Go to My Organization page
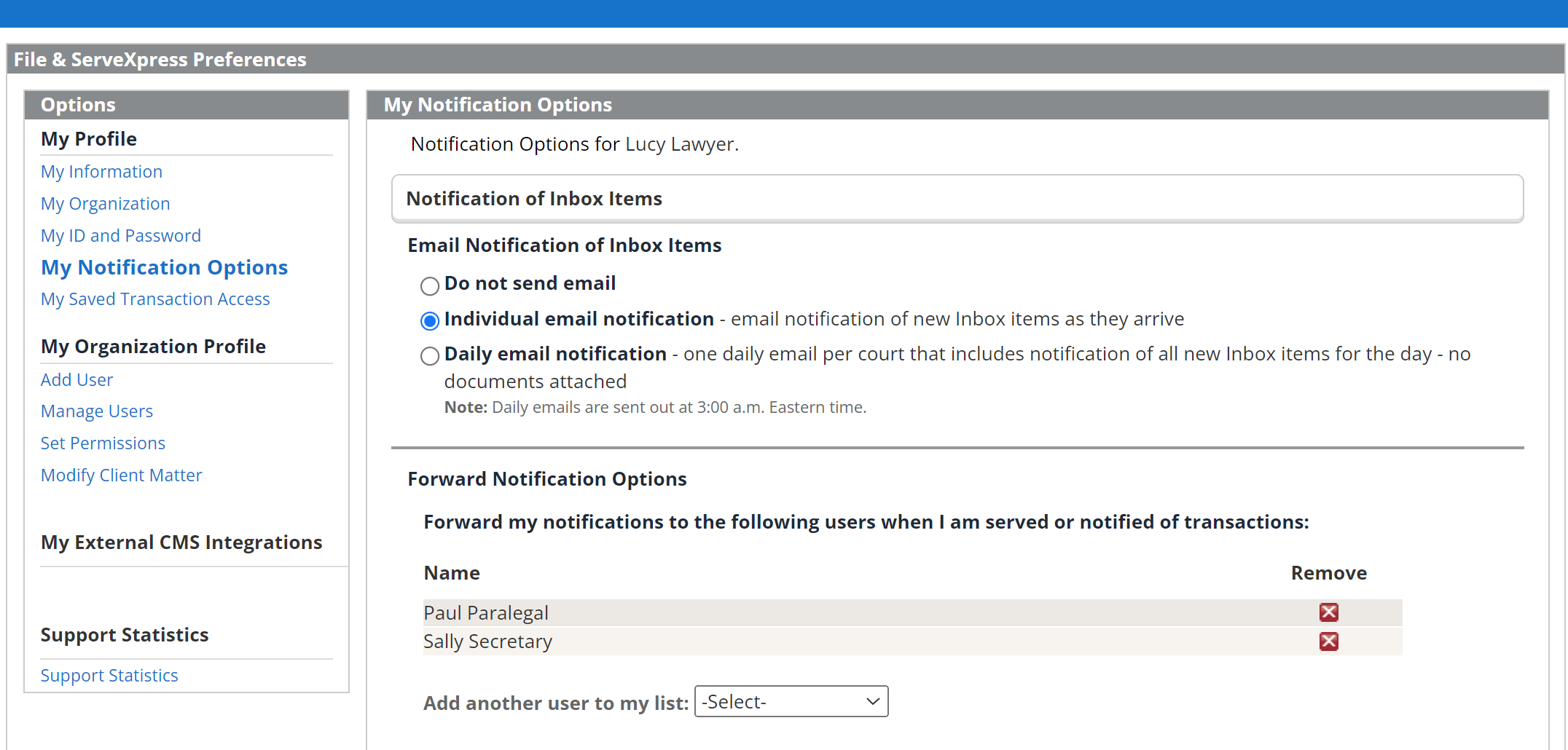 [105, 204]
